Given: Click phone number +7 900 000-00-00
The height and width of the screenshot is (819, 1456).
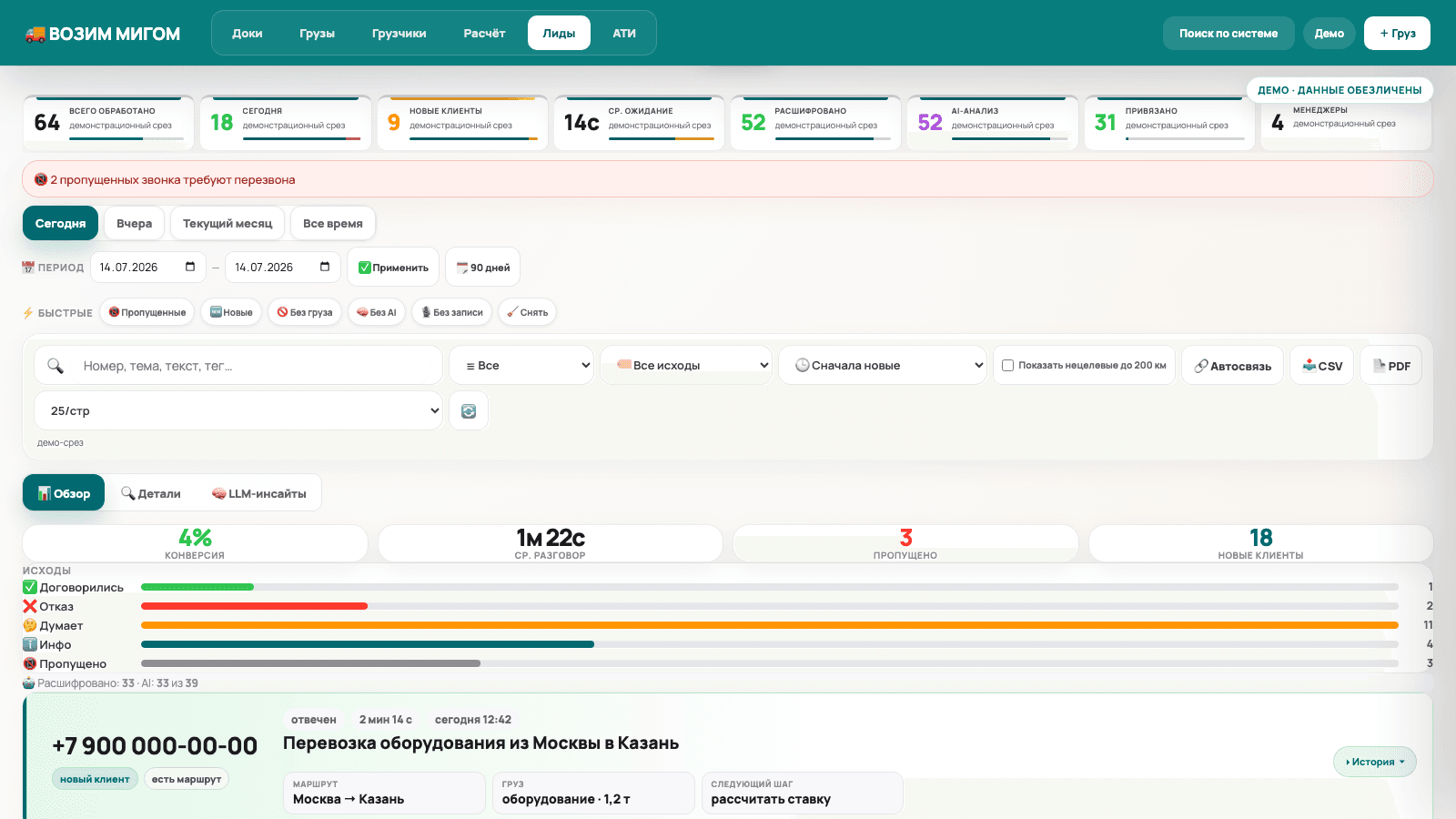Looking at the screenshot, I should pos(155,746).
